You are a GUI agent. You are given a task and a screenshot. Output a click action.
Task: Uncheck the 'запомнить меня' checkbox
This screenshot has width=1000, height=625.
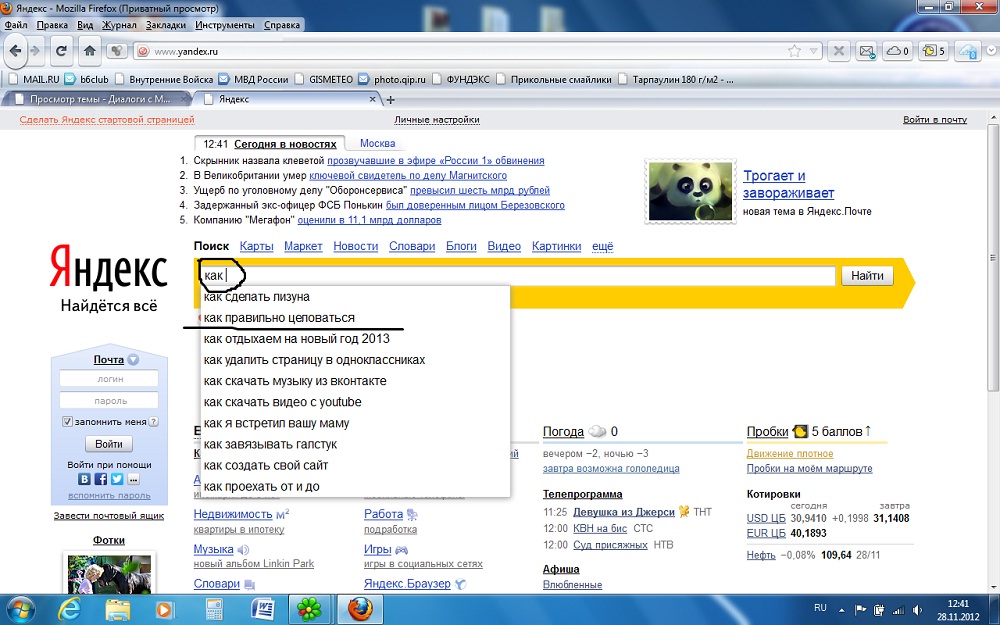67,422
